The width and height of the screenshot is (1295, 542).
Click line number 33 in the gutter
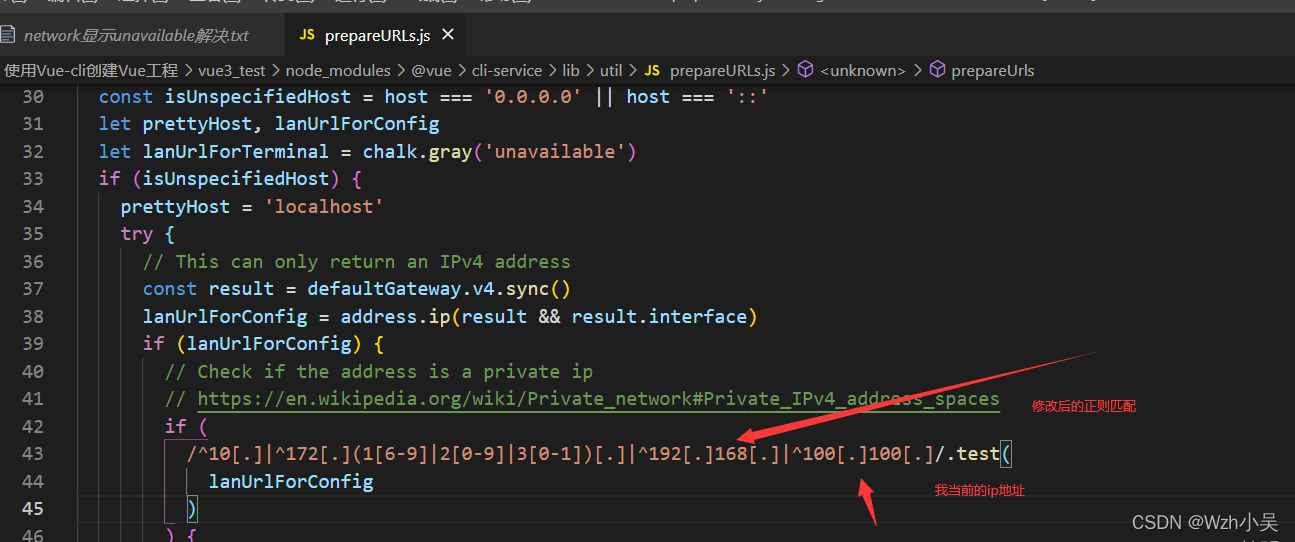(33, 179)
